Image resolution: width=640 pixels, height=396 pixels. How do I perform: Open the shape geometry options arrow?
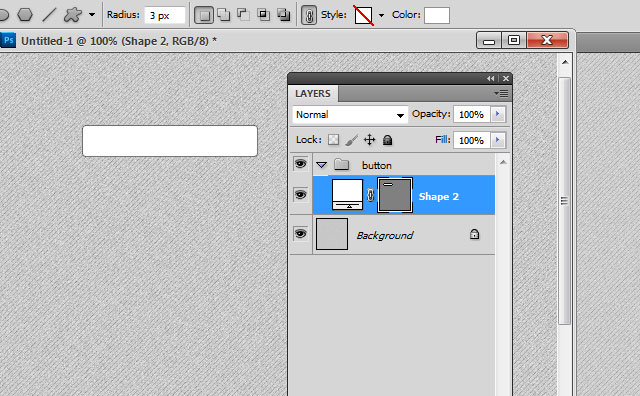click(x=92, y=15)
